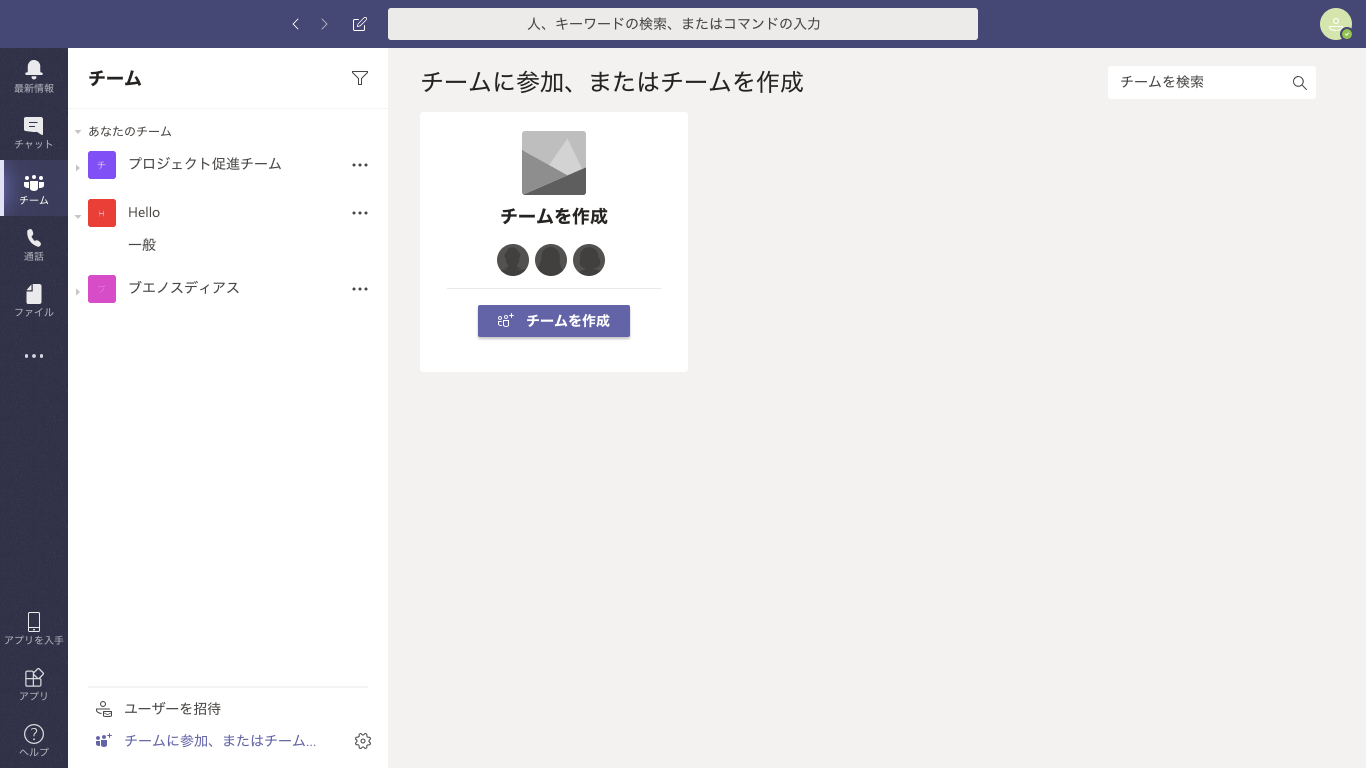This screenshot has width=1366, height=768.
Task: Select the 一般 channel under Hello
Action: (142, 245)
